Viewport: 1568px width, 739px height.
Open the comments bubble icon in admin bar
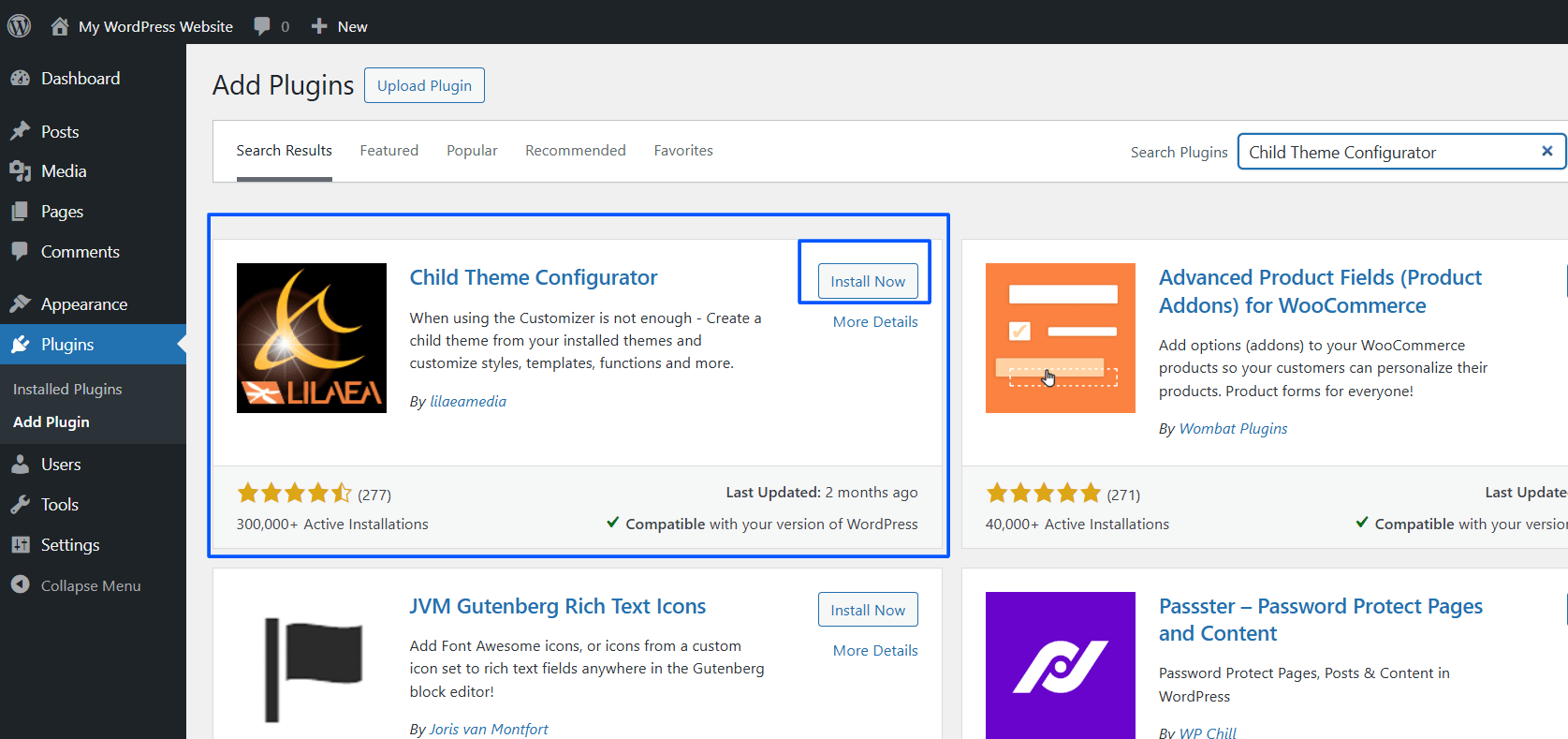(262, 26)
